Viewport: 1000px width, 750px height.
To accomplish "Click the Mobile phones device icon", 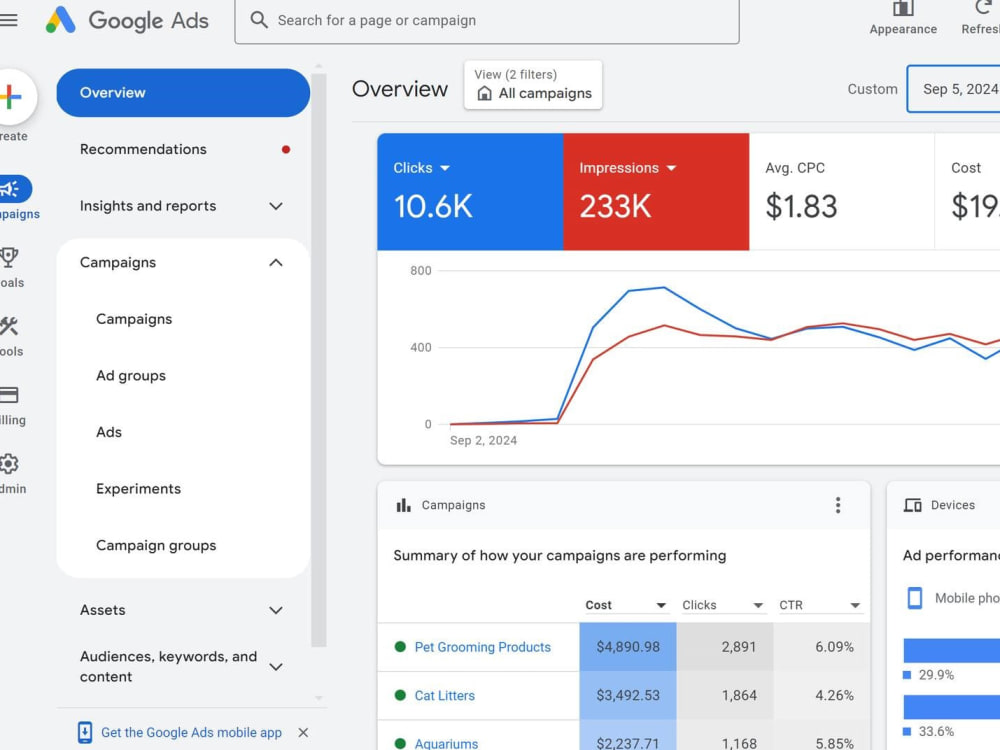I will 915,598.
